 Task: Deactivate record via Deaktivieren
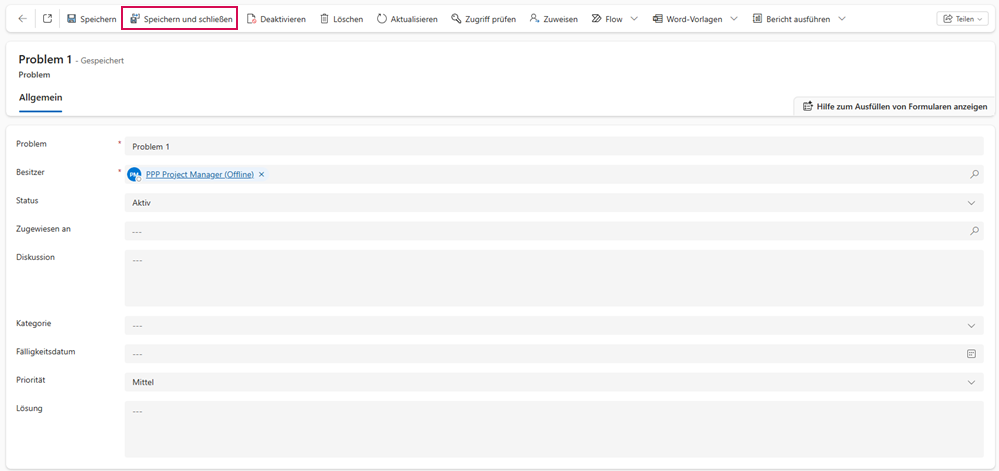(276, 19)
